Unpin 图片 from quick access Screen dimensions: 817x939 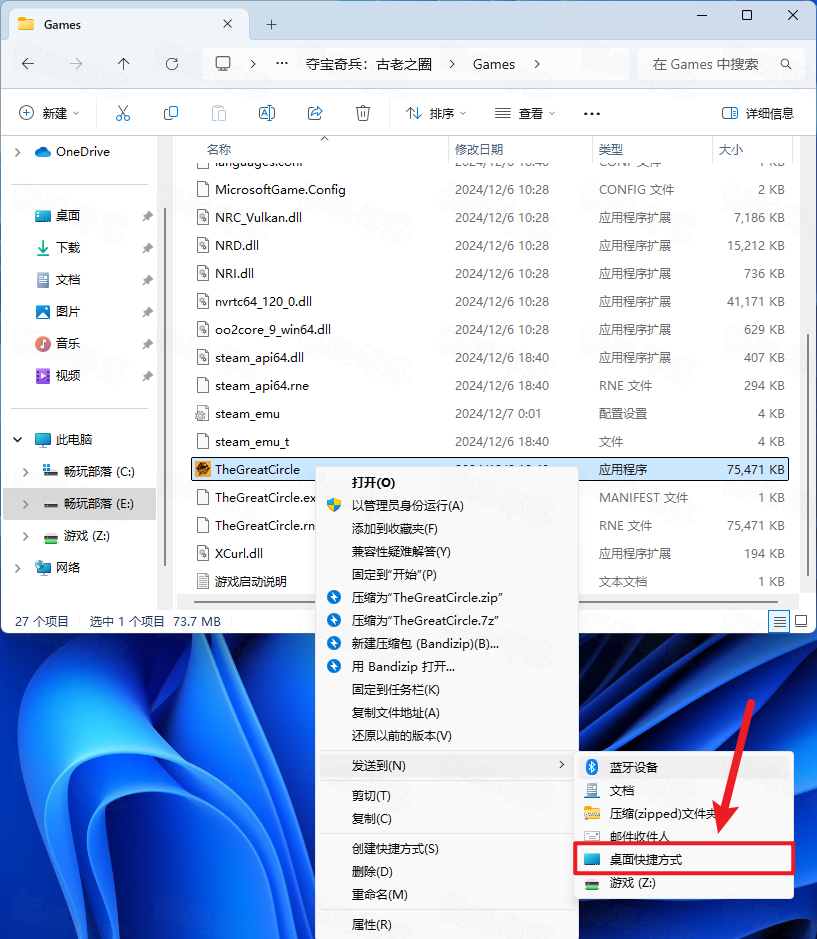pyautogui.click(x=147, y=312)
